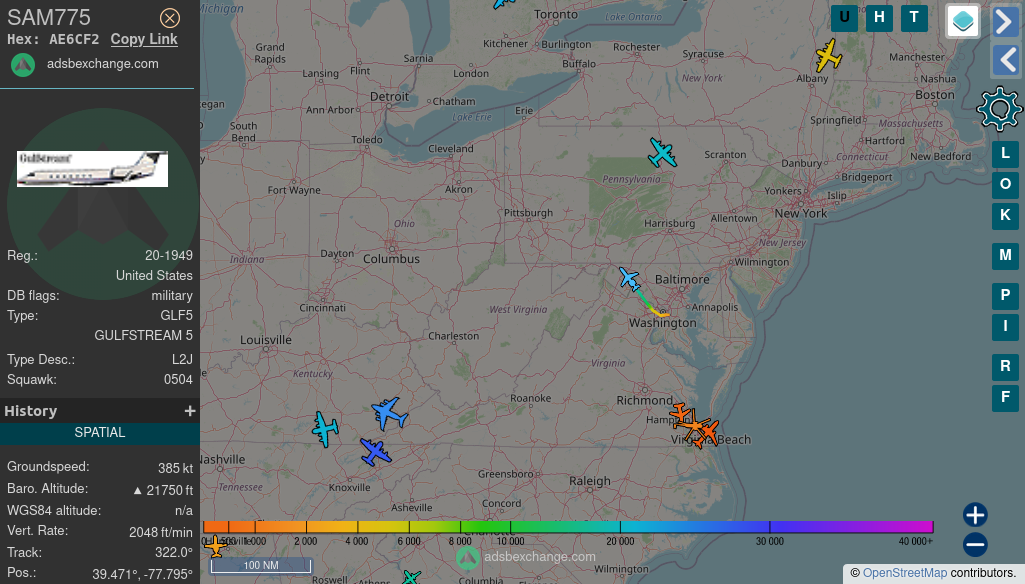The image size is (1025, 584).
Task: Select the dark blue aircraft above Knoxville
Action: (x=375, y=452)
